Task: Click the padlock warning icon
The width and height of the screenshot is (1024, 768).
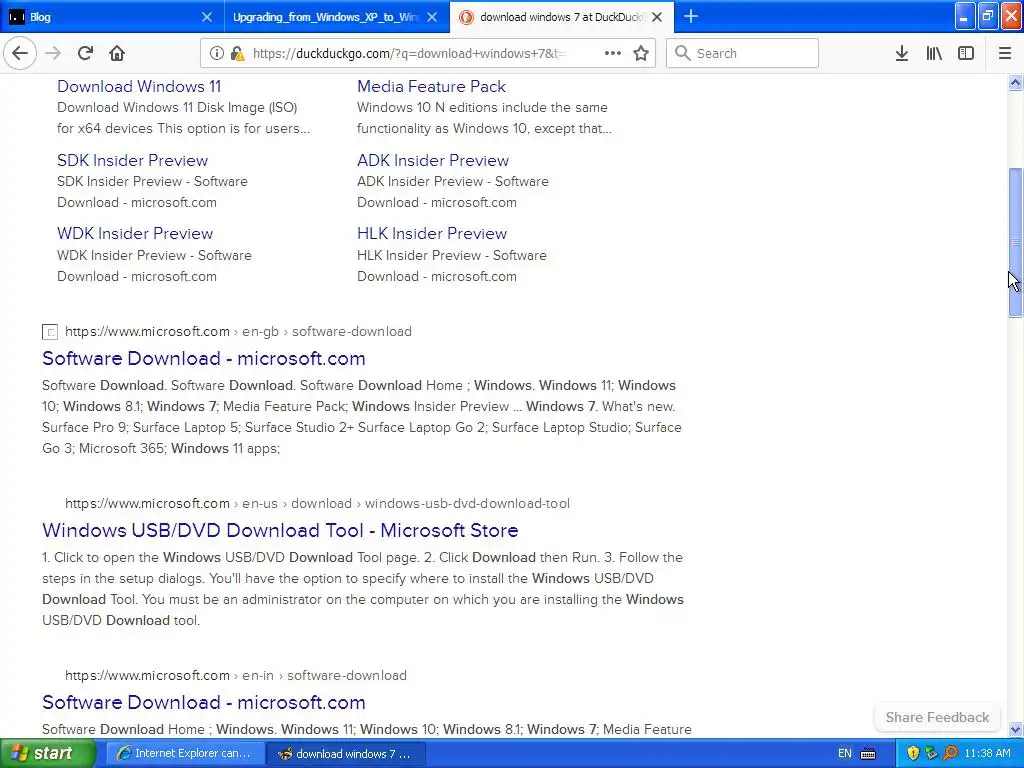Action: [238, 53]
